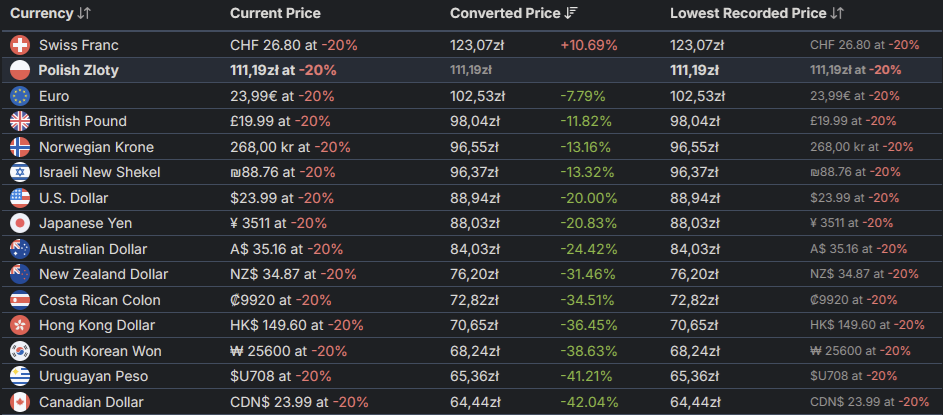Click the Israeli New Shekel flag icon
Image resolution: width=943 pixels, height=415 pixels.
pyautogui.click(x=20, y=172)
